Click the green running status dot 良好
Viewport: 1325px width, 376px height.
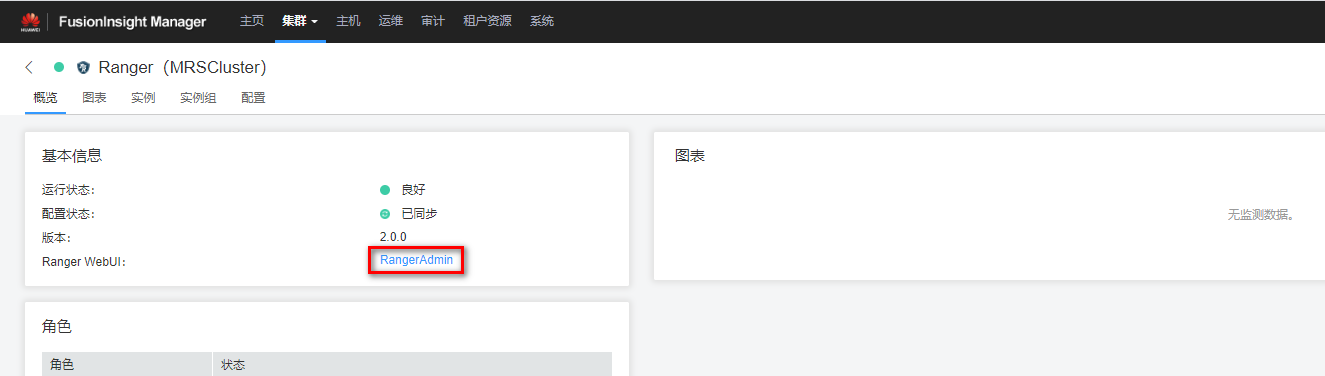[385, 190]
